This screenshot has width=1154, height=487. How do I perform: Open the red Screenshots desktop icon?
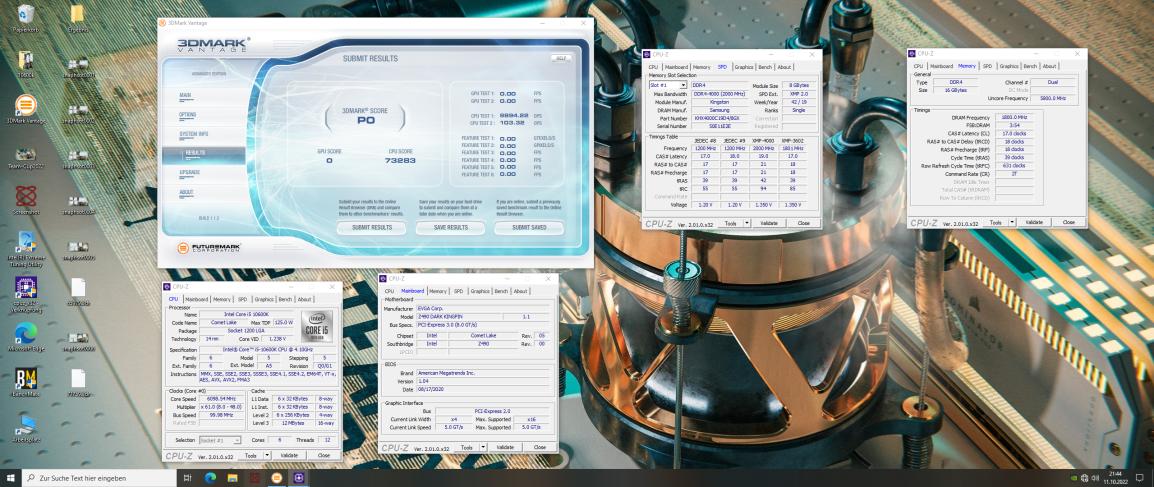click(26, 200)
